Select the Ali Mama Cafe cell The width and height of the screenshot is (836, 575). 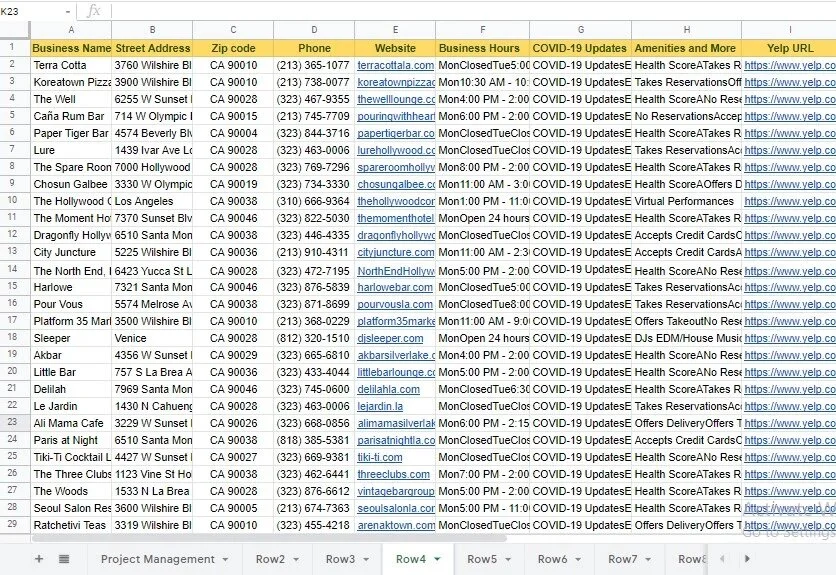coord(71,423)
